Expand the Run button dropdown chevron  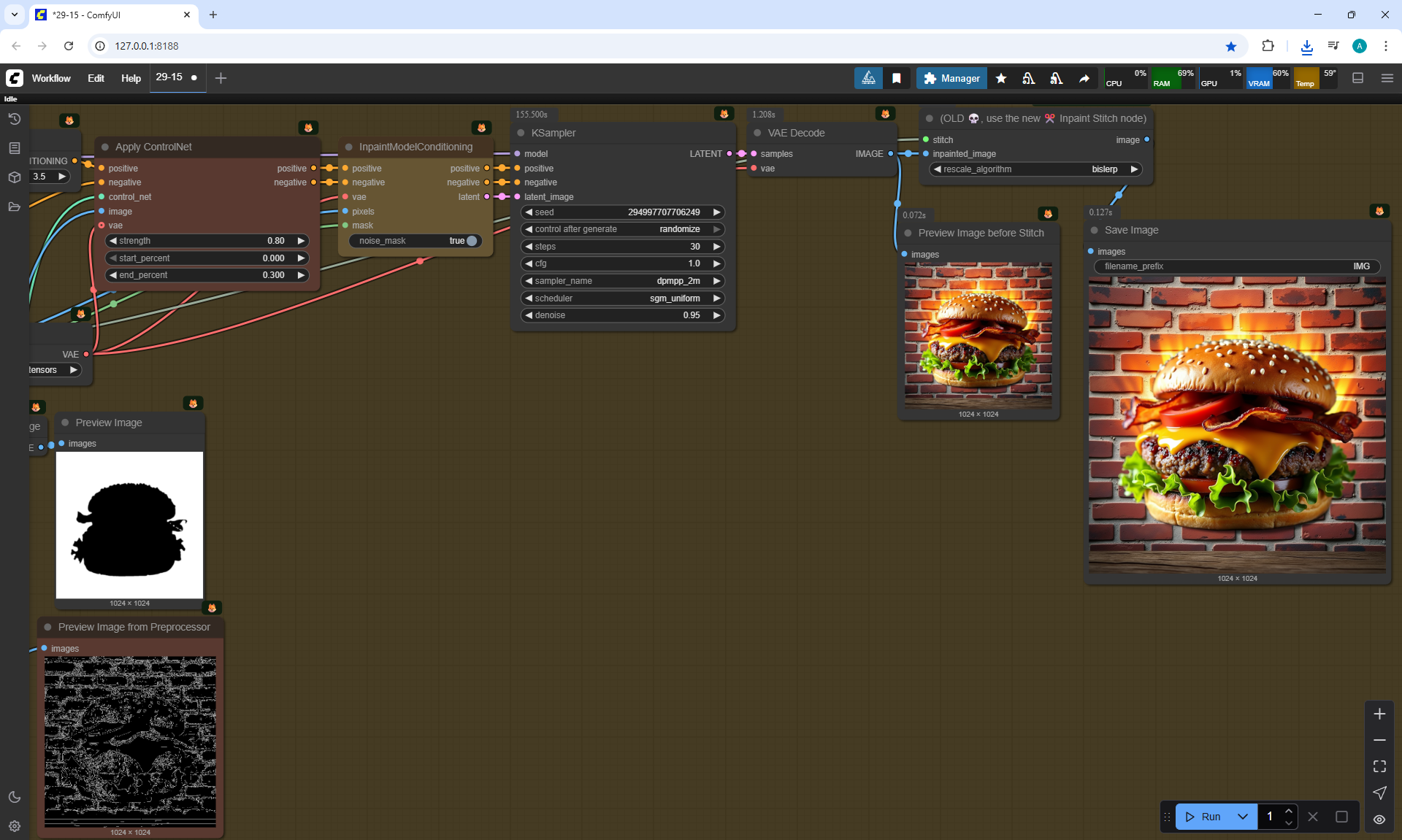point(1242,817)
